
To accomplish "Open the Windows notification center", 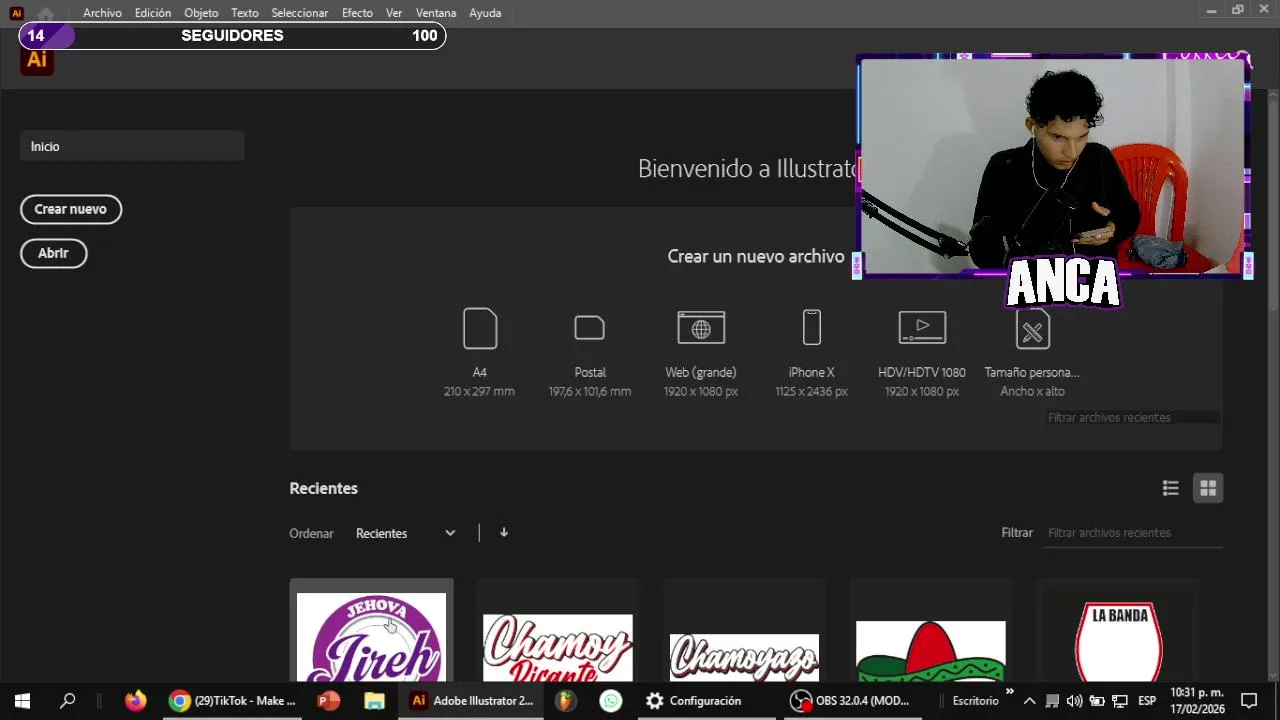I will [1249, 701].
